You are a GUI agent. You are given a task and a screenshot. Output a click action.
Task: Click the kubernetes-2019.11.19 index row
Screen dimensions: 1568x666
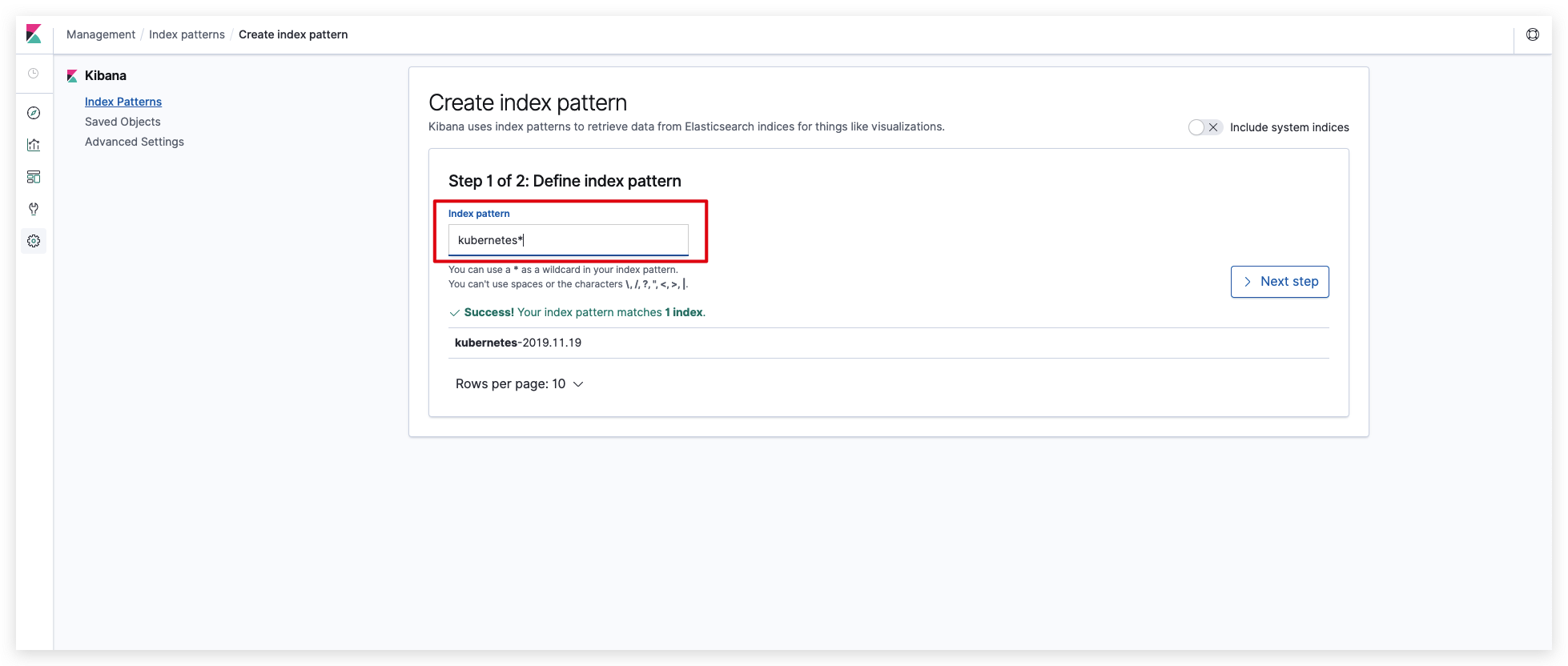(889, 343)
